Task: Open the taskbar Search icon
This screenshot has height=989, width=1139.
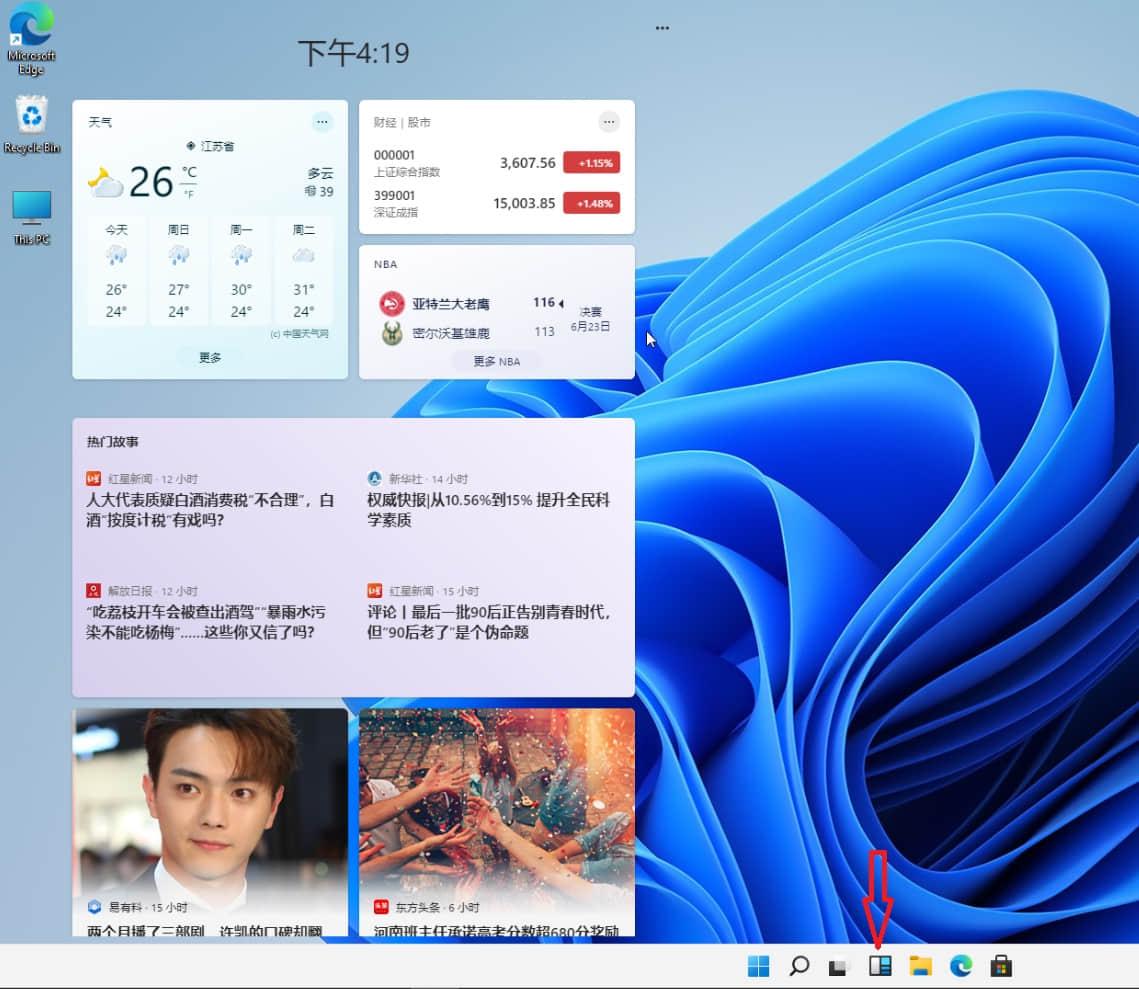Action: point(799,966)
